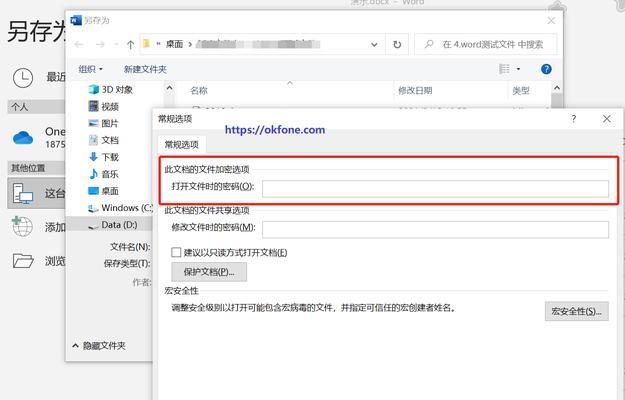This screenshot has width=625, height=400.
Task: Collapse folders with 隐藏文件夹
Action: 99,346
